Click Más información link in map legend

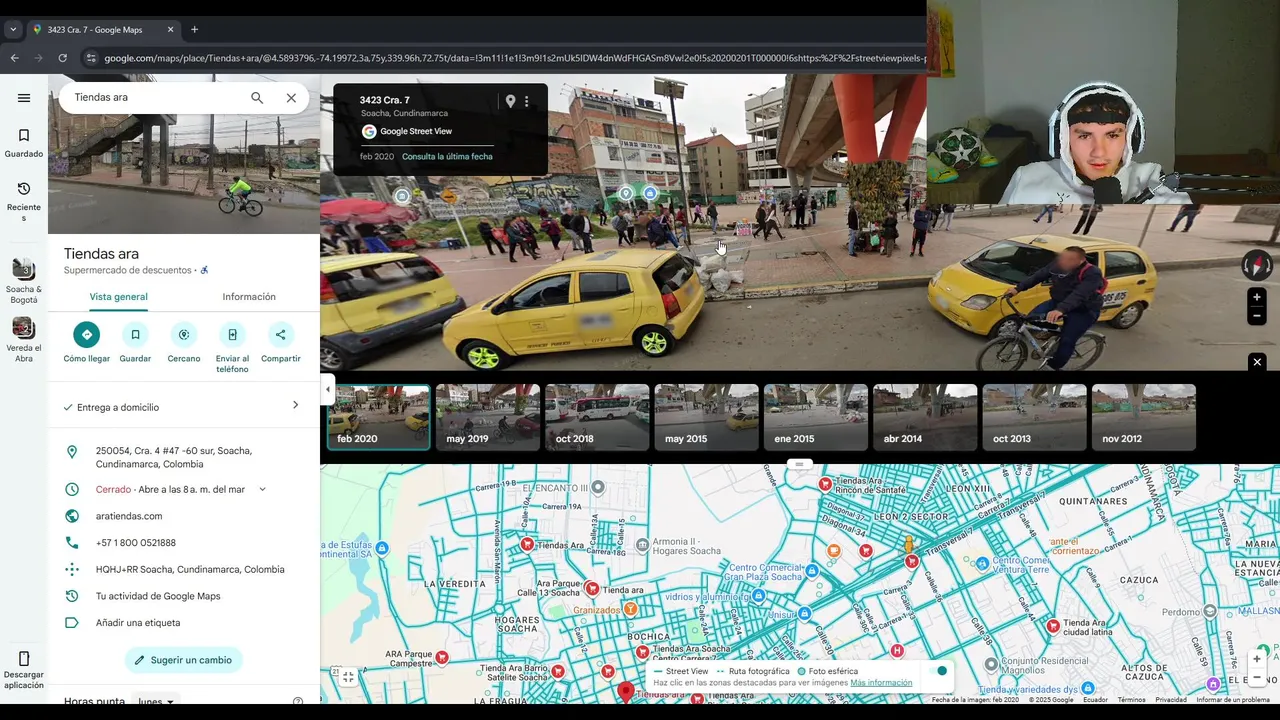point(881,683)
